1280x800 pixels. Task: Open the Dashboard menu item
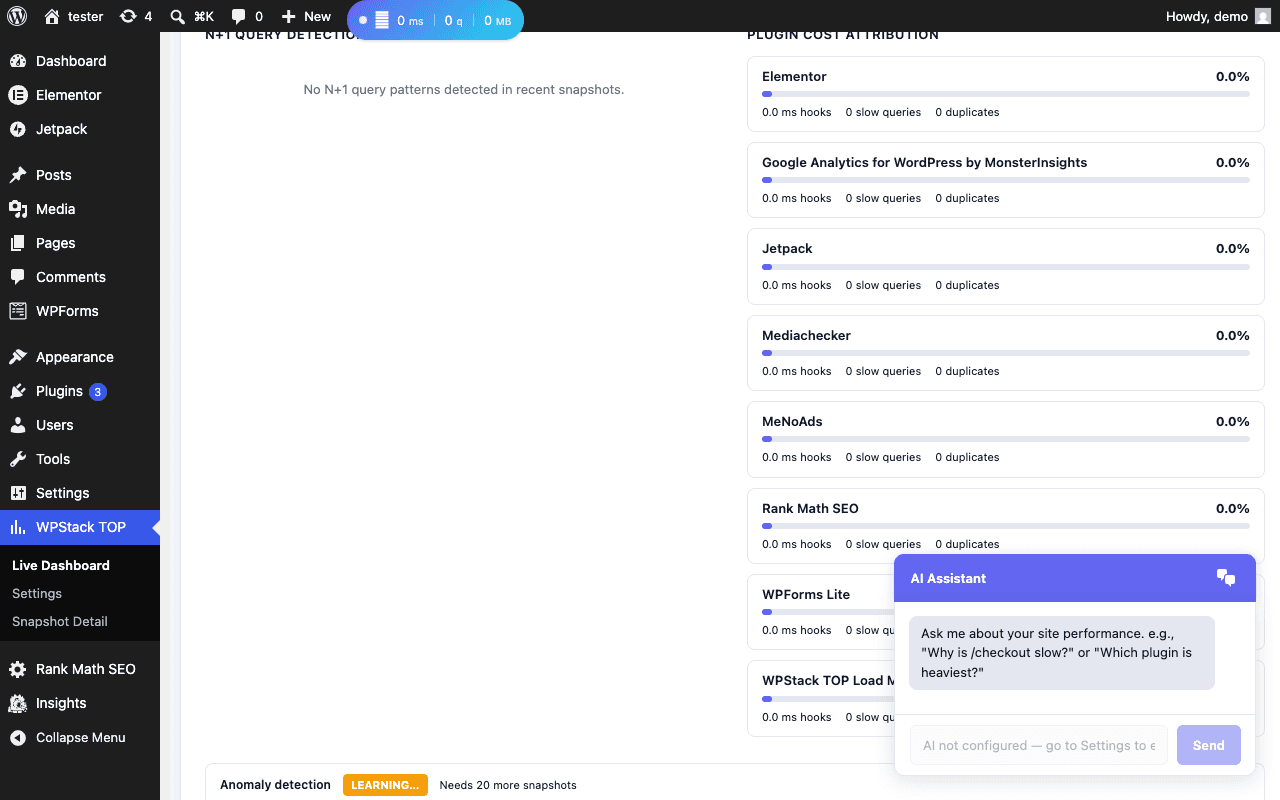pyautogui.click(x=80, y=61)
